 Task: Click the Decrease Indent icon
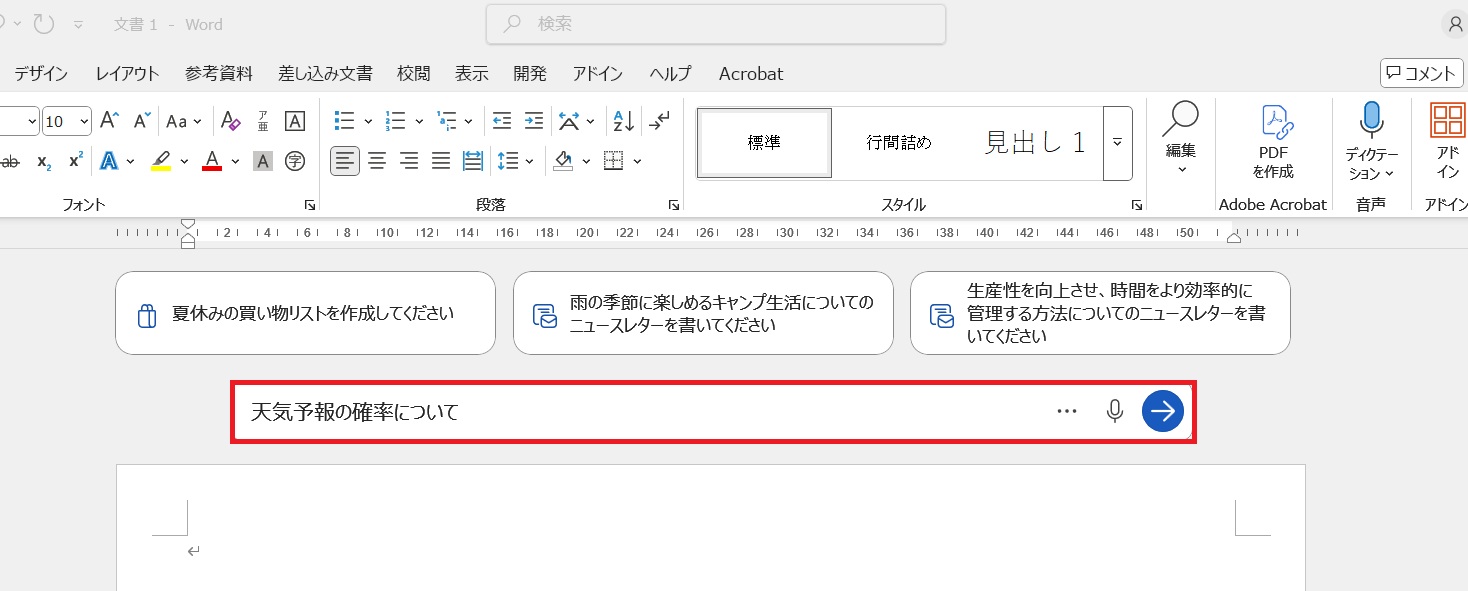click(x=502, y=122)
